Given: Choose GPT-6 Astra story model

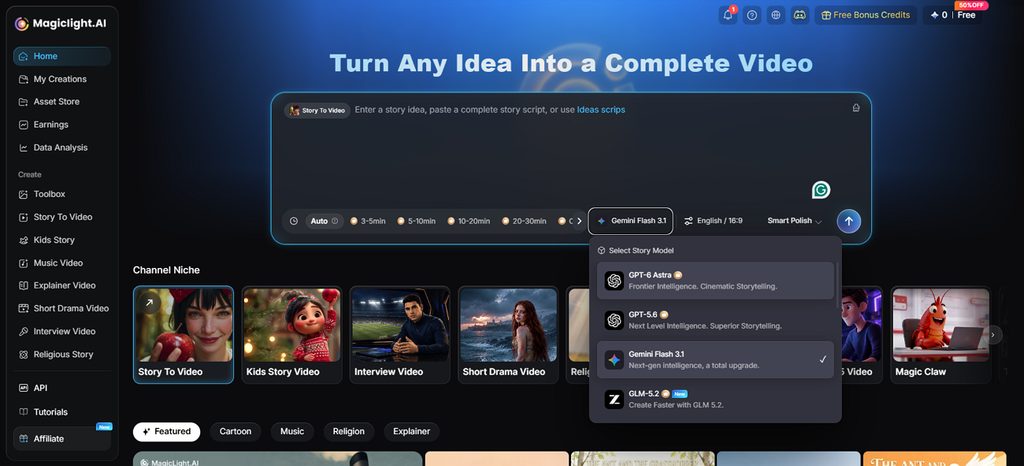Looking at the screenshot, I should (715, 281).
